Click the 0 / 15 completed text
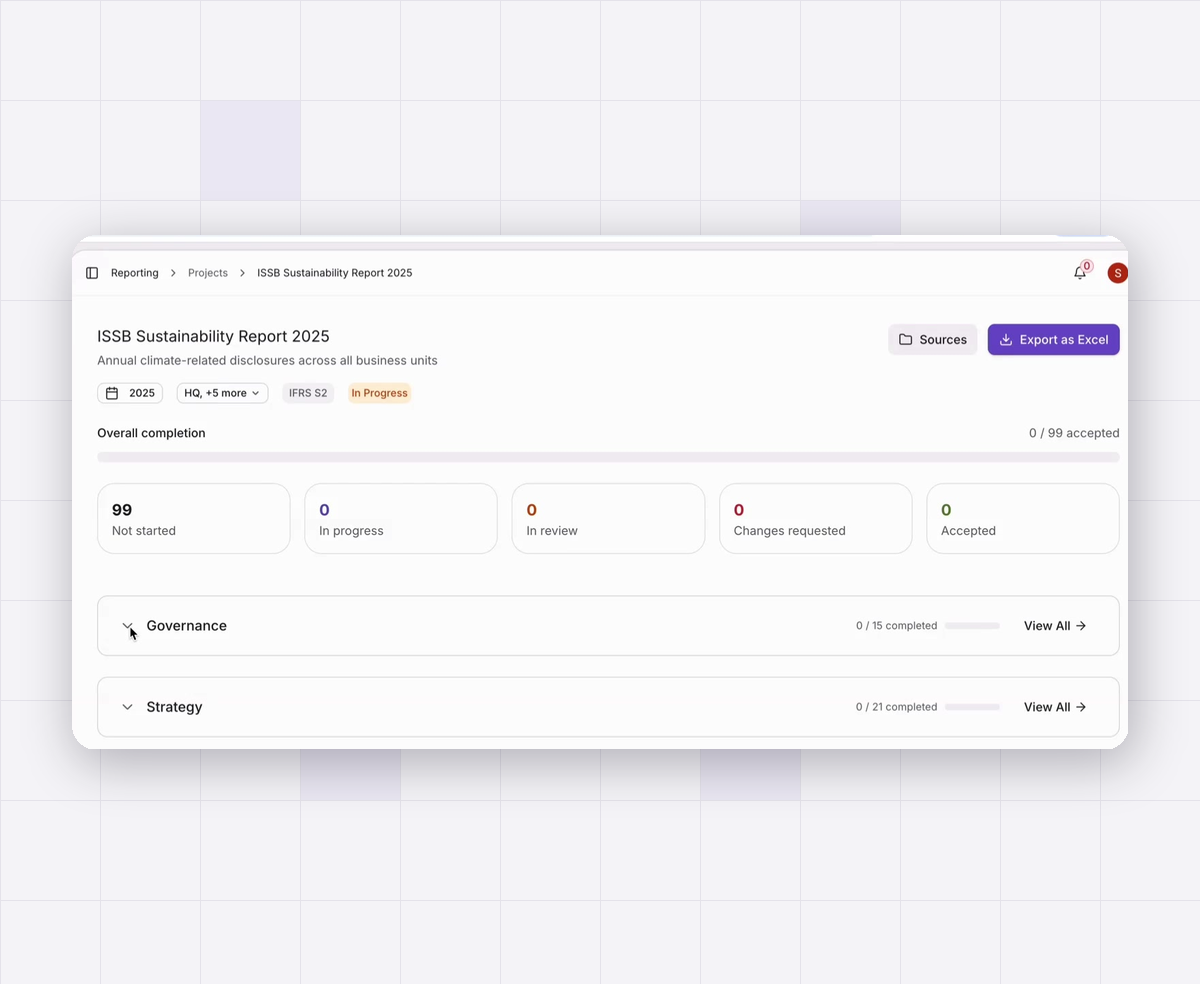1200x984 pixels. click(x=896, y=626)
